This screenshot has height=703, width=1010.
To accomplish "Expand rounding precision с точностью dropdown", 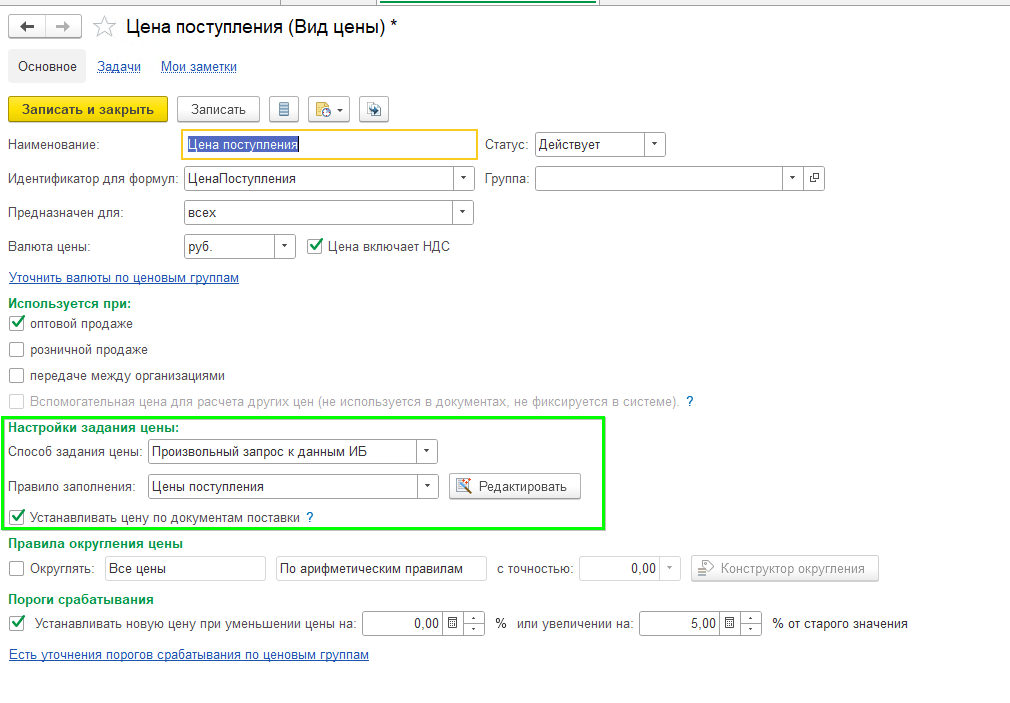I will [x=670, y=568].
